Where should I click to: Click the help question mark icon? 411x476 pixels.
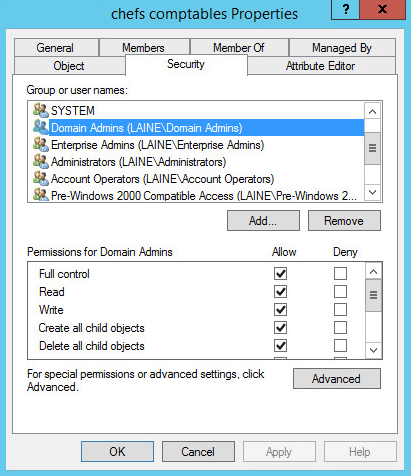point(346,9)
